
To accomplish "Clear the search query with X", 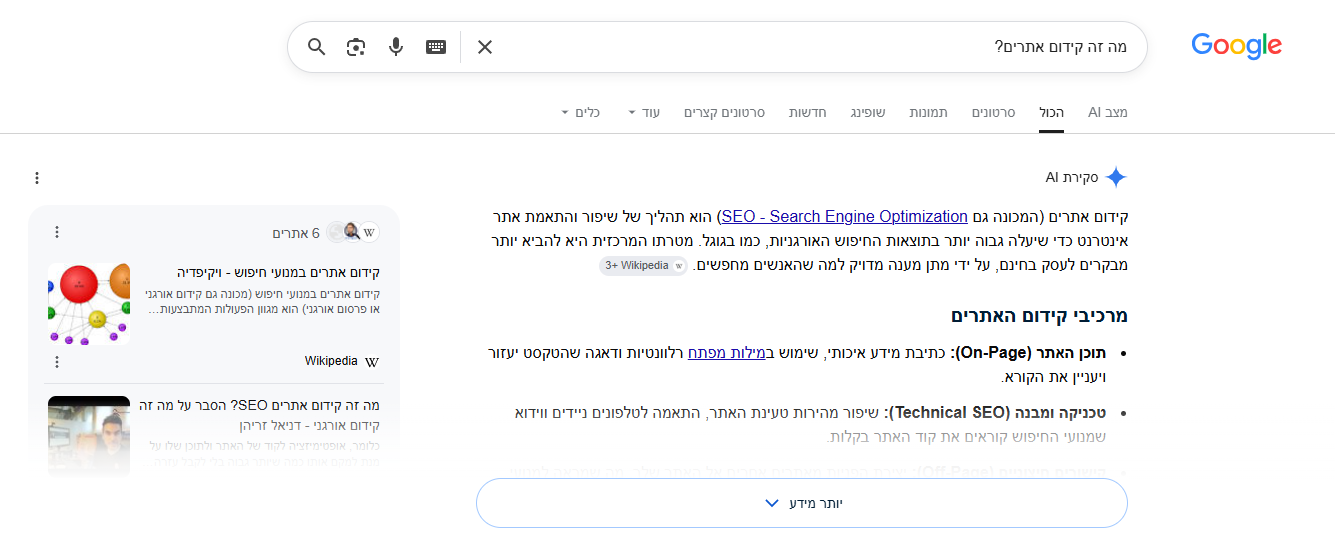I will (485, 47).
